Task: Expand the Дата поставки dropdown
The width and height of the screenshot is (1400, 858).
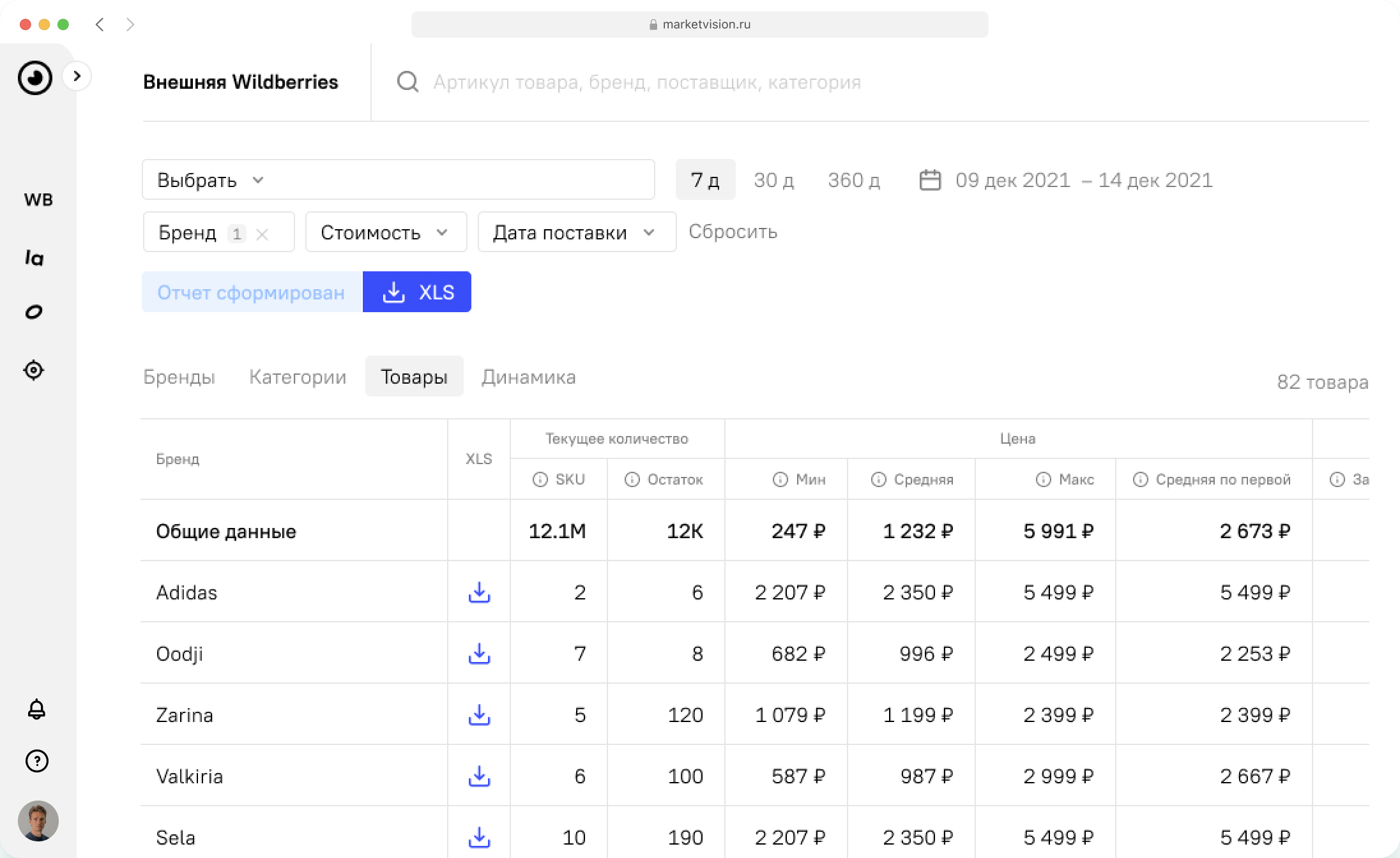Action: pos(576,232)
